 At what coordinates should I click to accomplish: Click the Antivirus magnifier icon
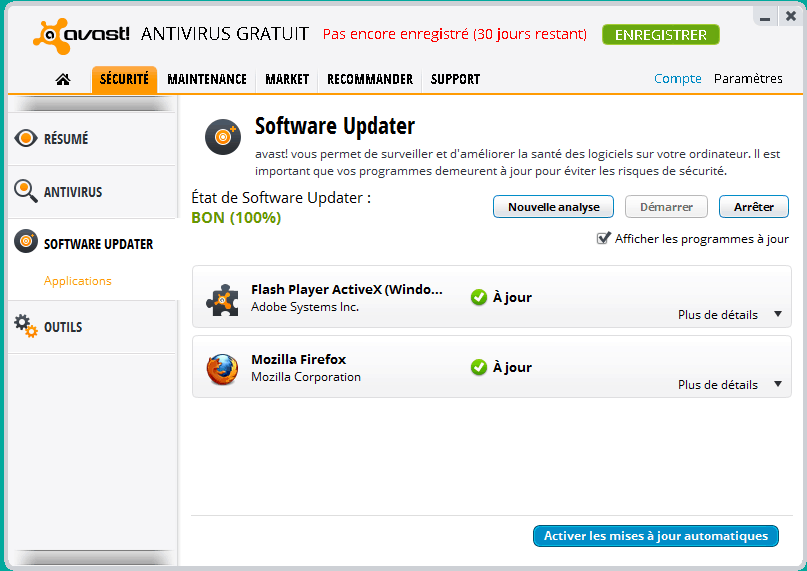[x=26, y=191]
